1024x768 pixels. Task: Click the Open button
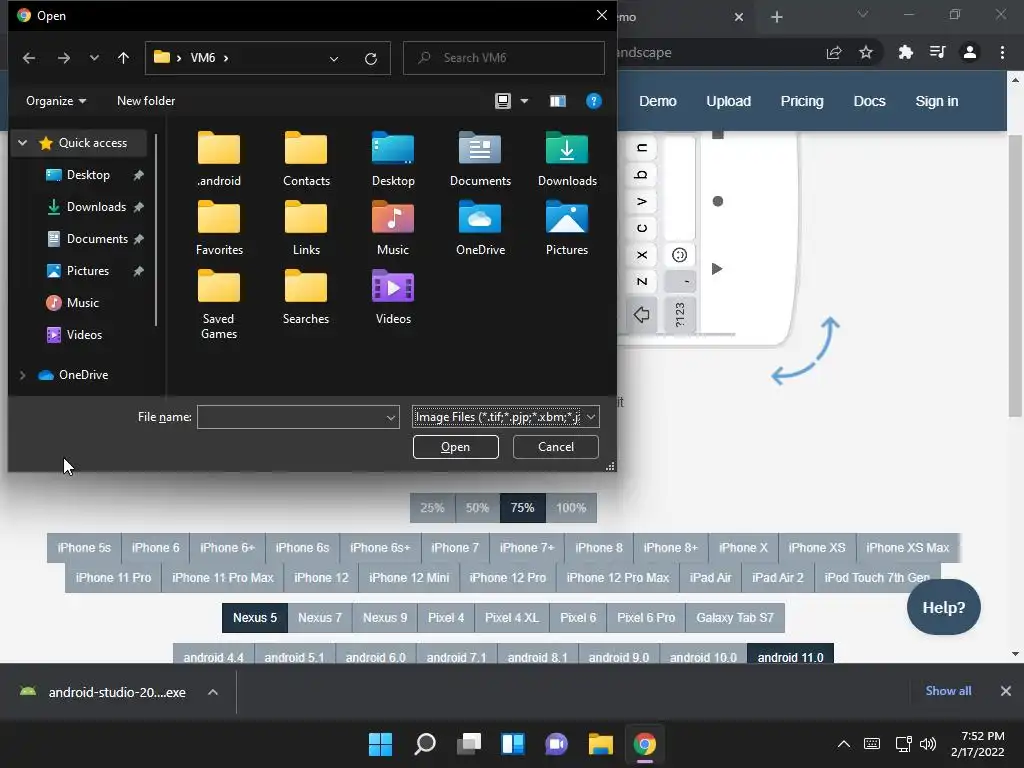456,447
